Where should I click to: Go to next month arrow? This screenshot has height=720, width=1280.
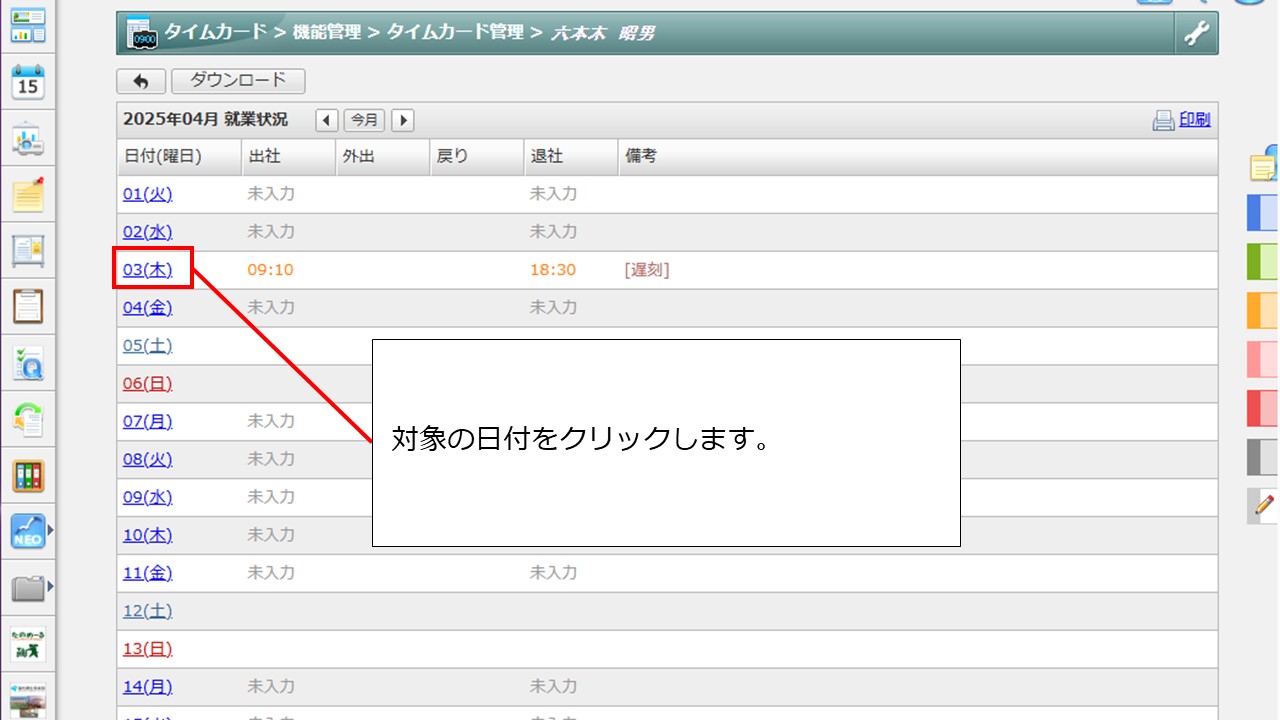tap(402, 120)
